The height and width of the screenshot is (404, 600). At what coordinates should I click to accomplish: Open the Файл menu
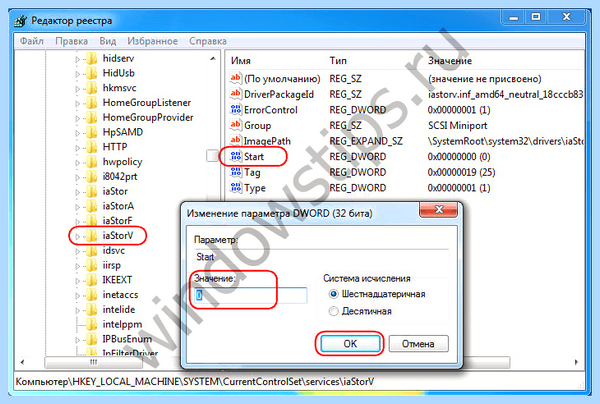(31, 41)
